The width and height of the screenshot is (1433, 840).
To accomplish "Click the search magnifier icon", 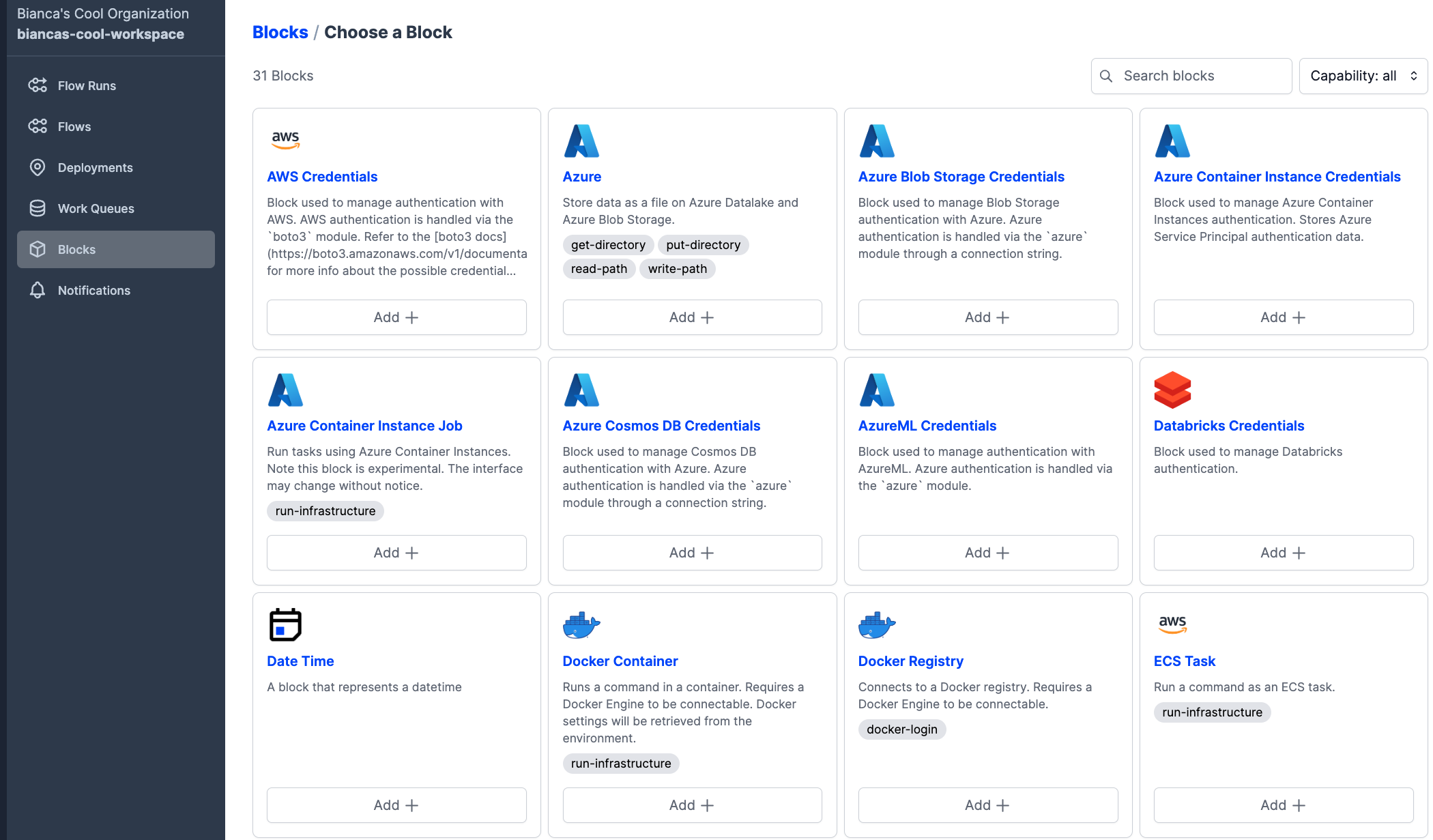I will coord(1107,76).
